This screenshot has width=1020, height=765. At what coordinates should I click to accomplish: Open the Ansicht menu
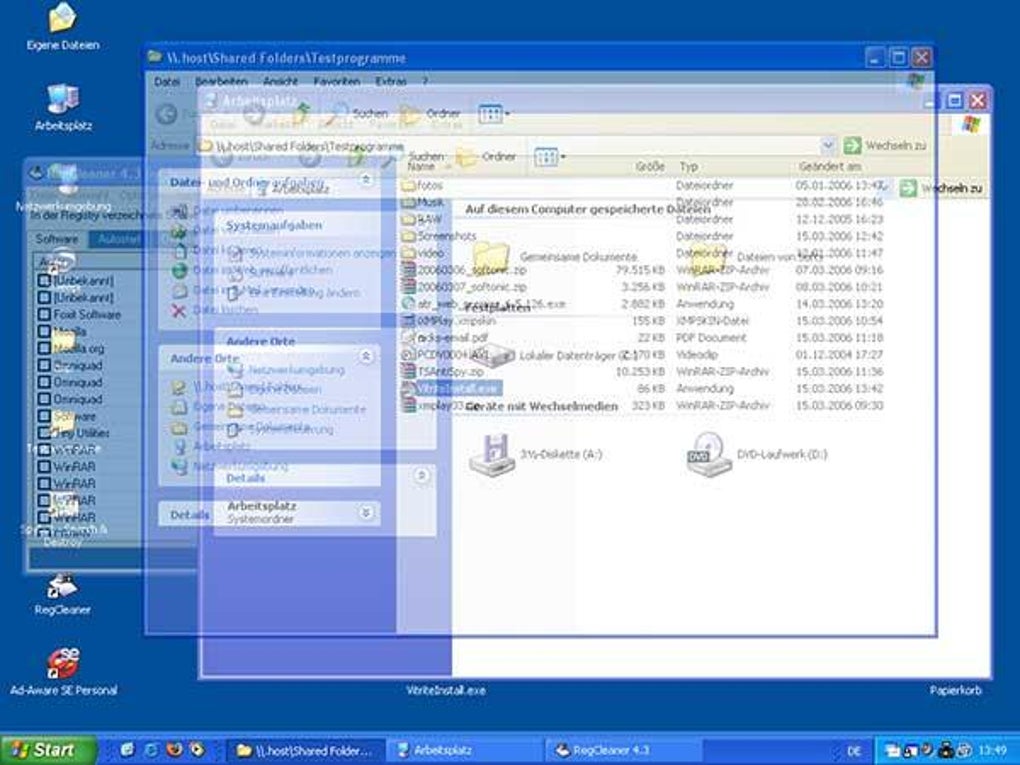pyautogui.click(x=280, y=81)
